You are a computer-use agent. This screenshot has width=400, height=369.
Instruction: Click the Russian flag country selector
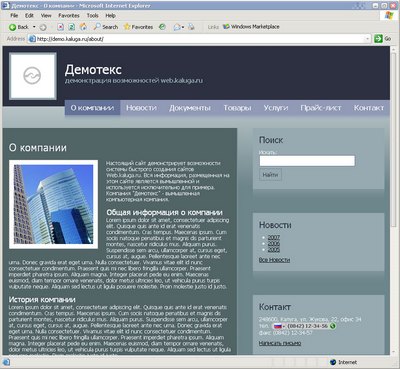[x=278, y=326]
